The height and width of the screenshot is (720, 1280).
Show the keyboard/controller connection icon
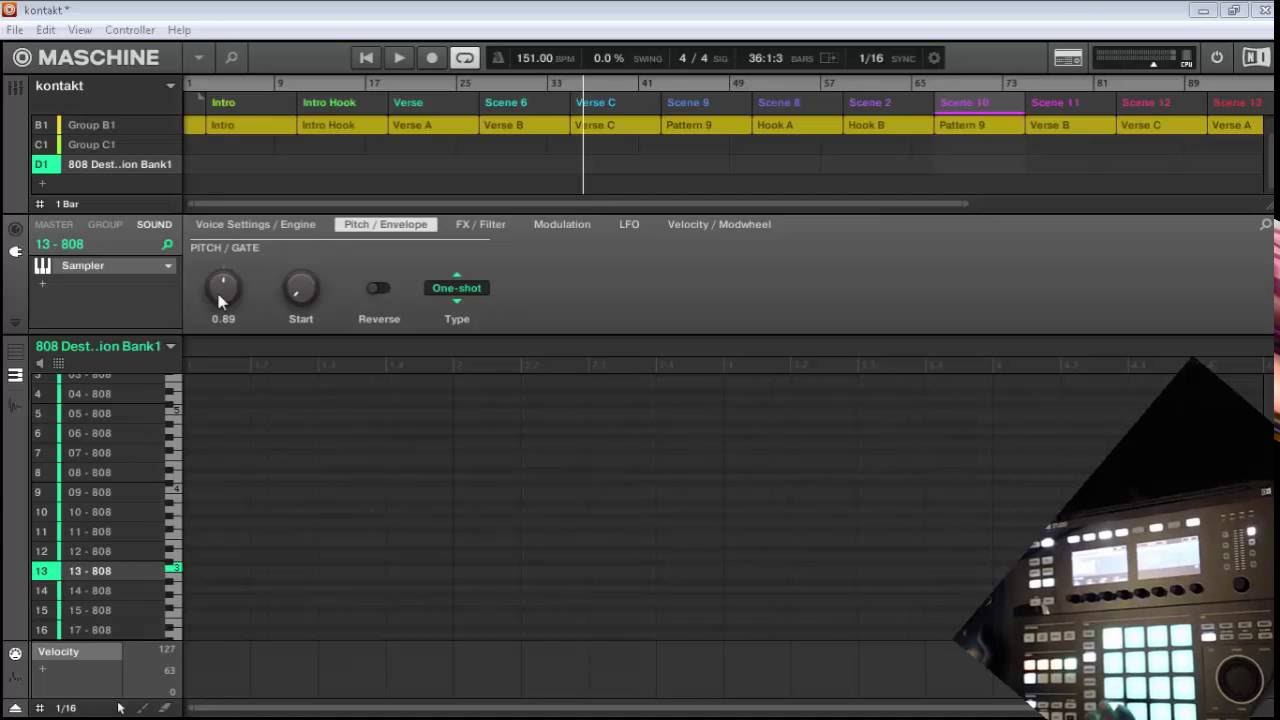(1068, 58)
